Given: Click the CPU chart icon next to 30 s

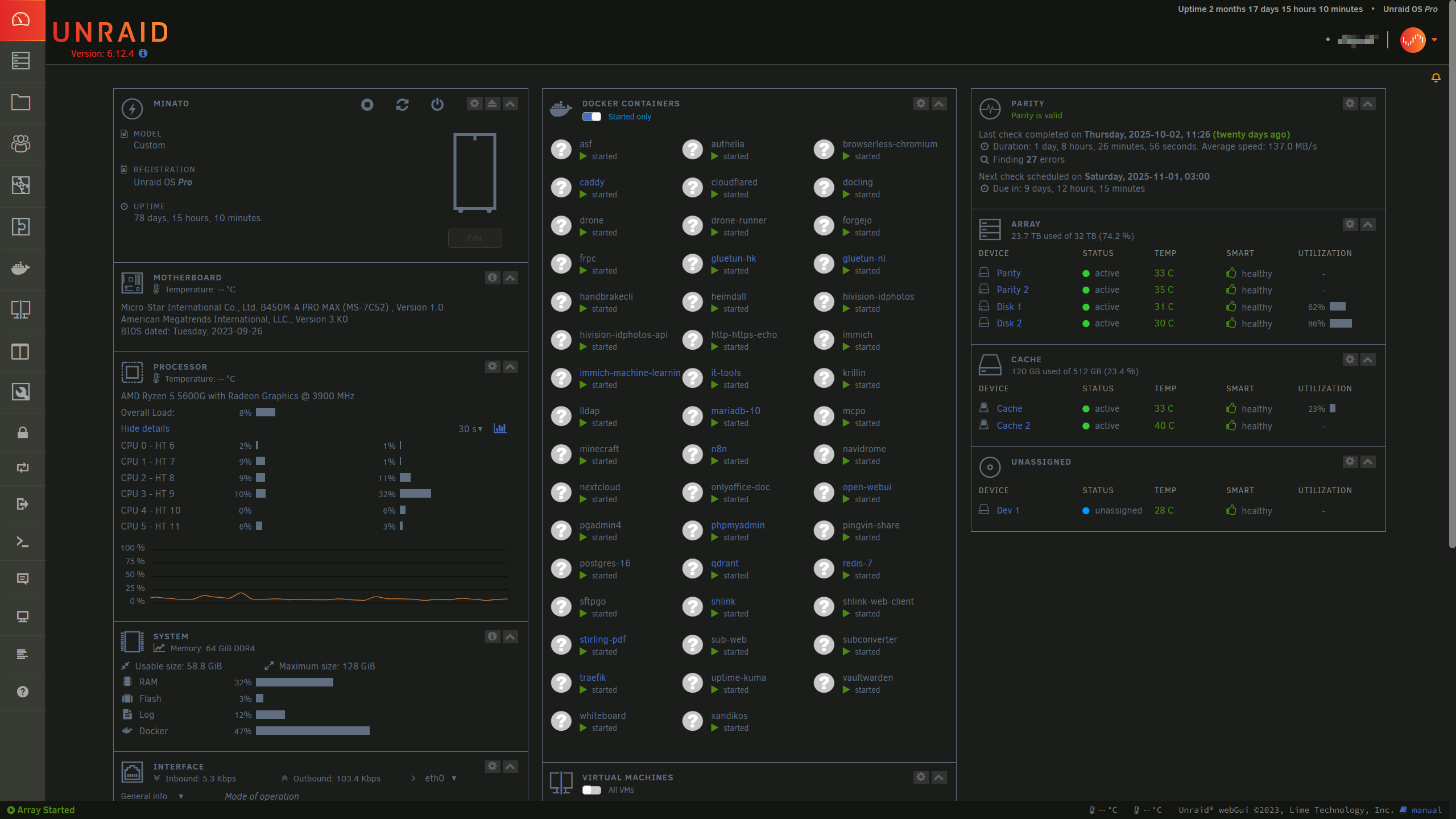Looking at the screenshot, I should pyautogui.click(x=500, y=428).
